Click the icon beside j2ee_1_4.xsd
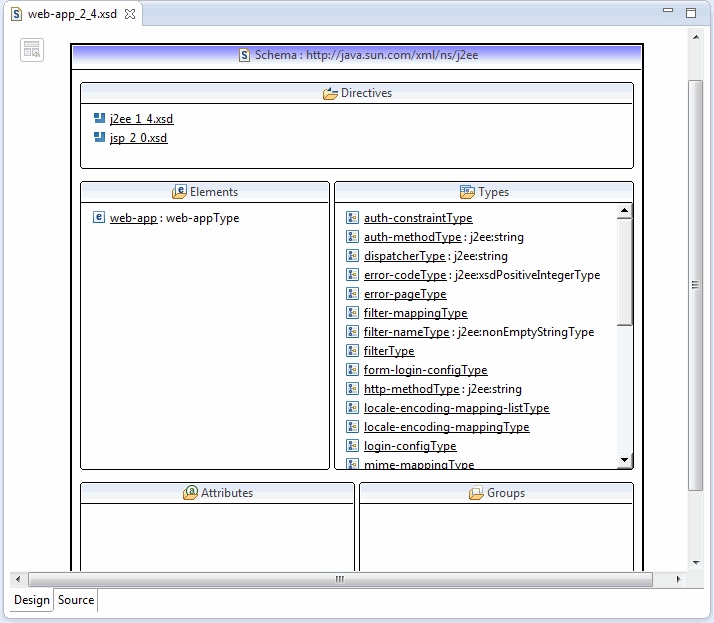Viewport: 714px width, 623px height. [99, 118]
